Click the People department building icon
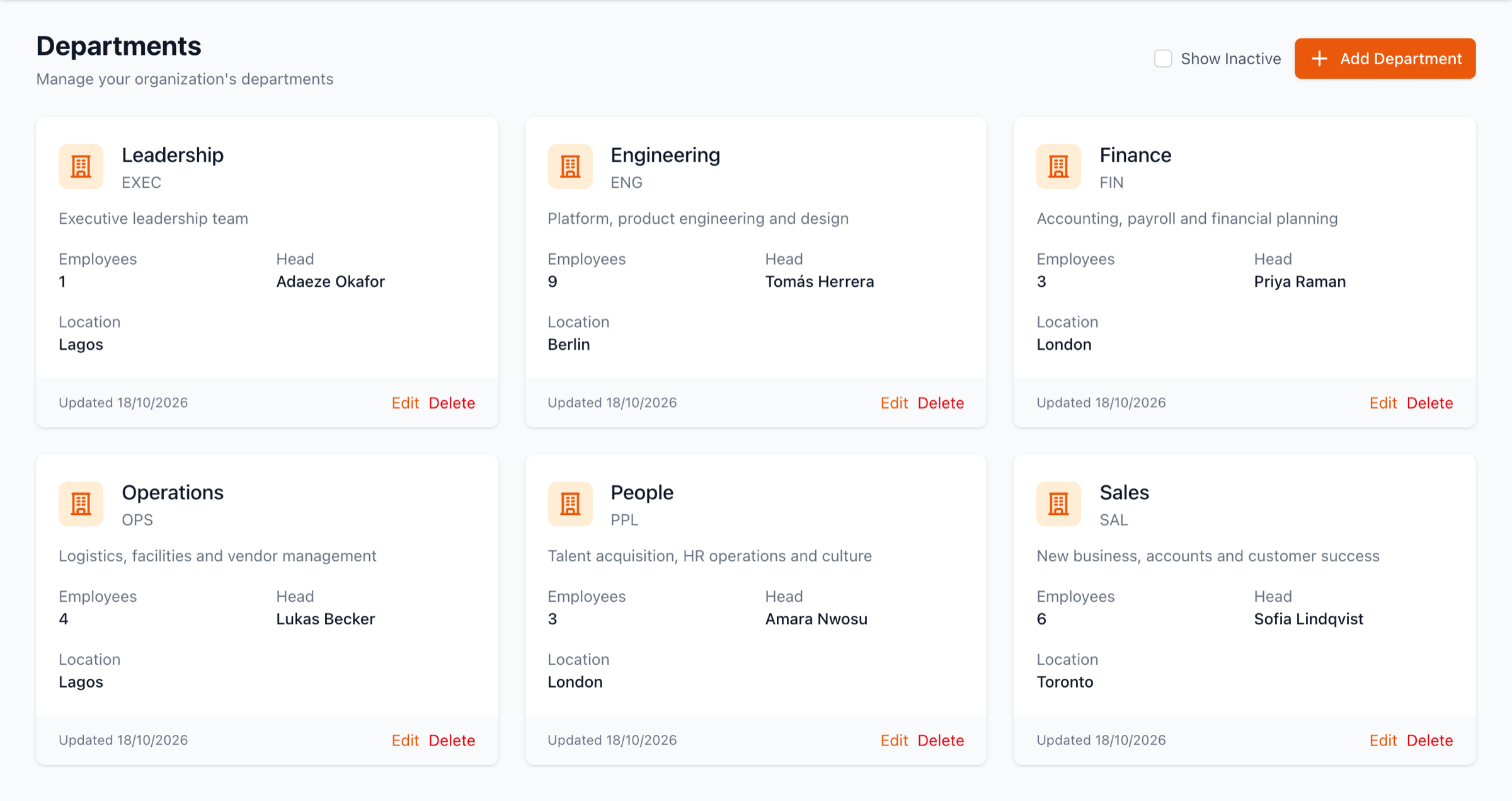The image size is (1512, 801). (x=570, y=504)
